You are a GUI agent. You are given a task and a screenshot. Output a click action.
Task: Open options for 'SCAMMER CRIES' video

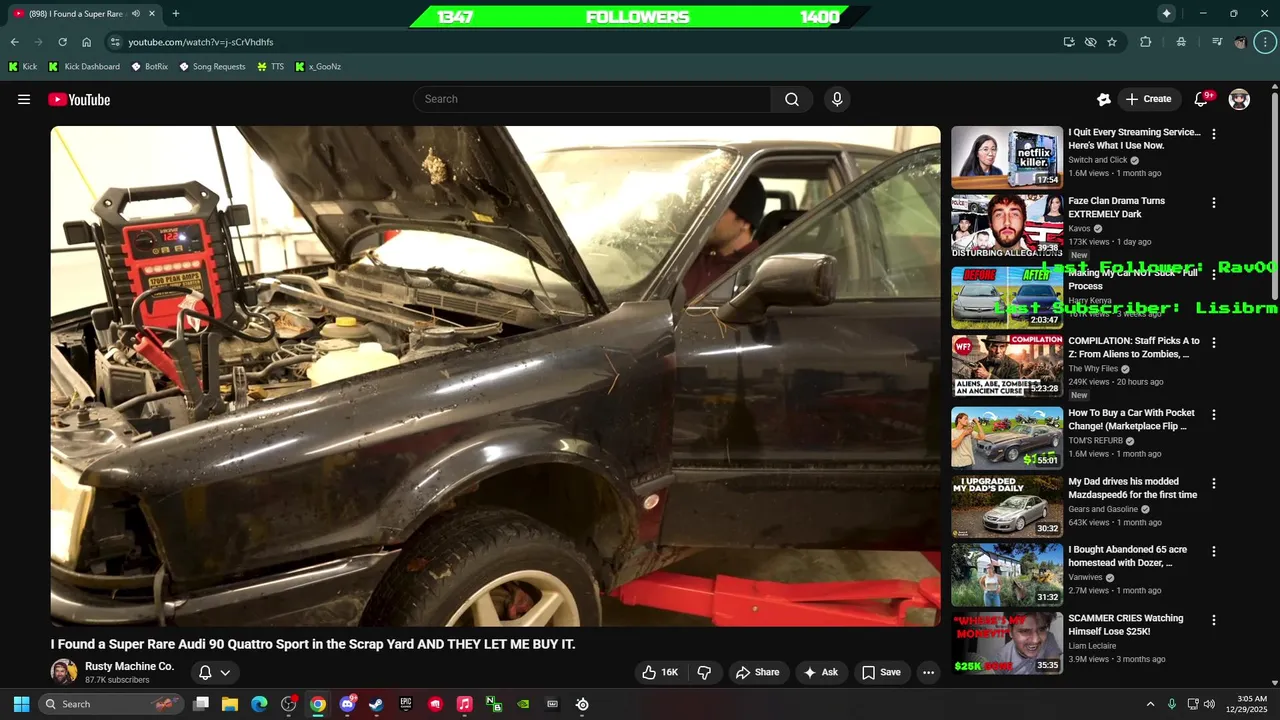coord(1214,620)
